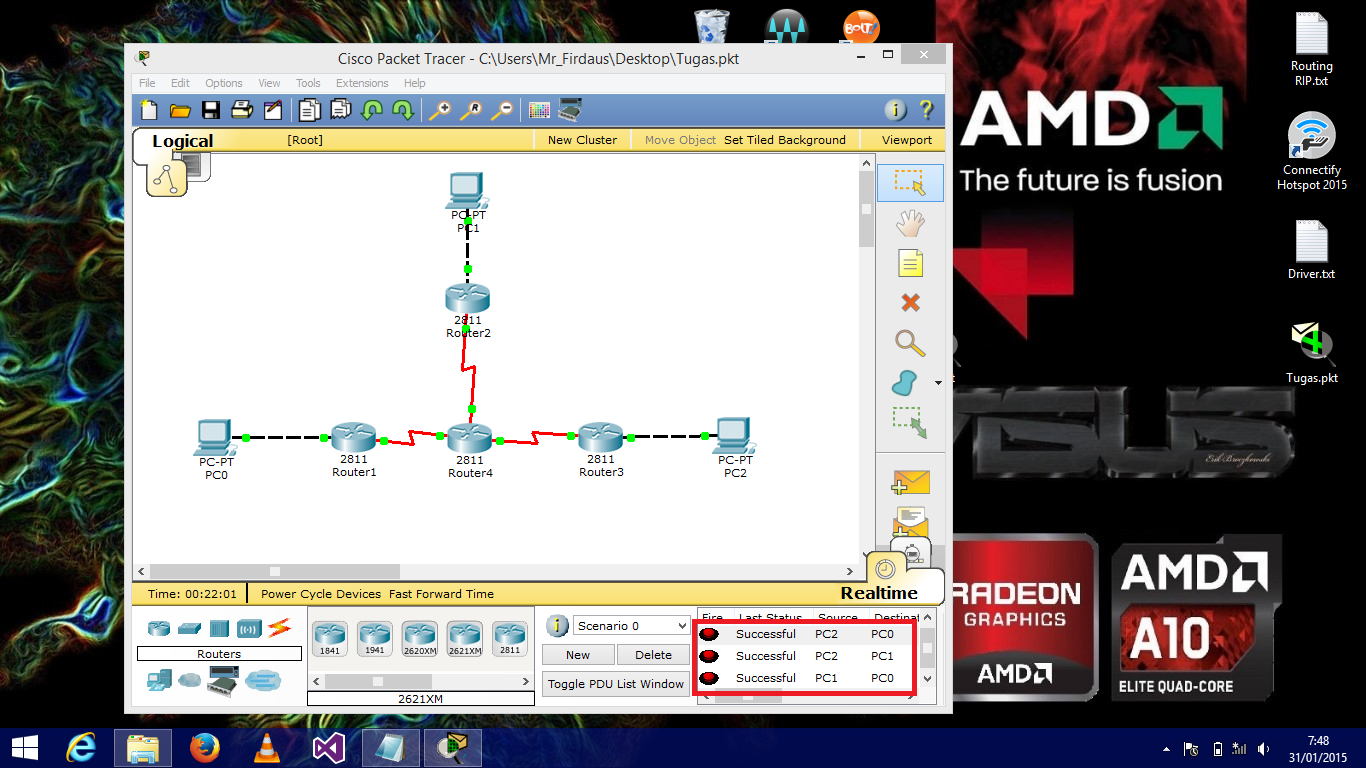Image resolution: width=1366 pixels, height=768 pixels.
Task: Select the Hubs device category icon
Action: (x=219, y=628)
